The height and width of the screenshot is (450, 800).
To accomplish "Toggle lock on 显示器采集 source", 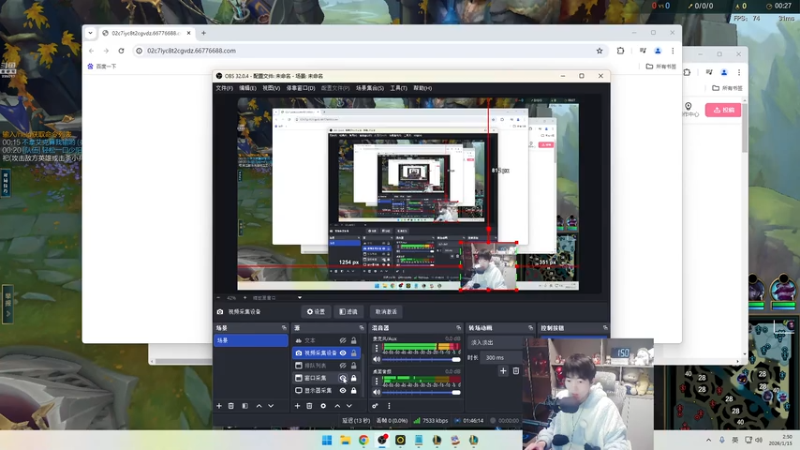I will click(x=354, y=391).
